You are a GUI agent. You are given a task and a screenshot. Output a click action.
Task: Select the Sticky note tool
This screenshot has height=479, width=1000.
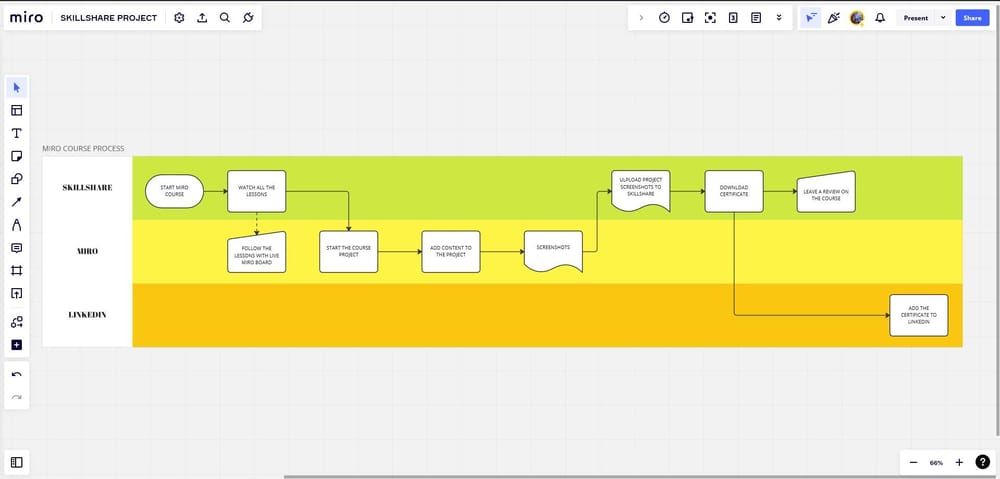point(17,156)
